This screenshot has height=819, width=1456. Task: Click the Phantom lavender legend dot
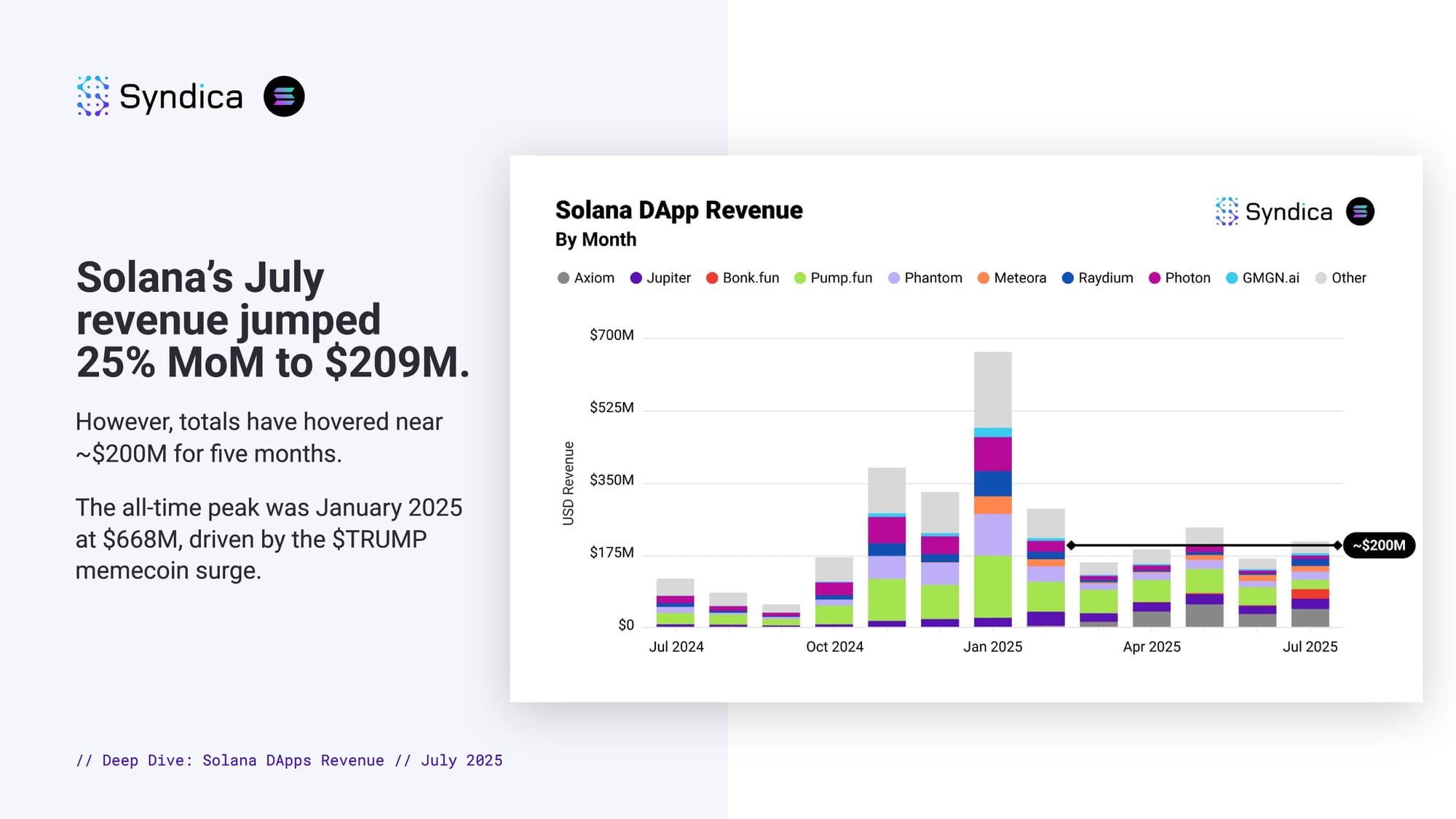tap(893, 278)
